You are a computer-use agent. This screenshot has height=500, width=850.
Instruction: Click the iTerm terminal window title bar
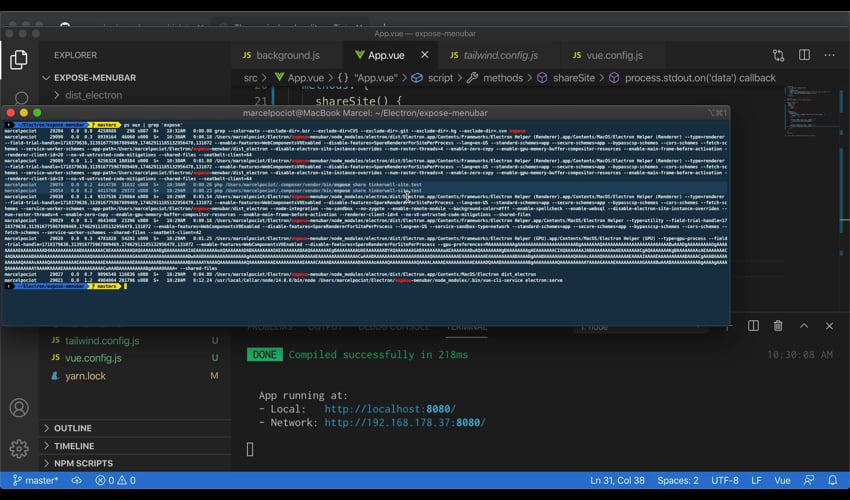365,113
